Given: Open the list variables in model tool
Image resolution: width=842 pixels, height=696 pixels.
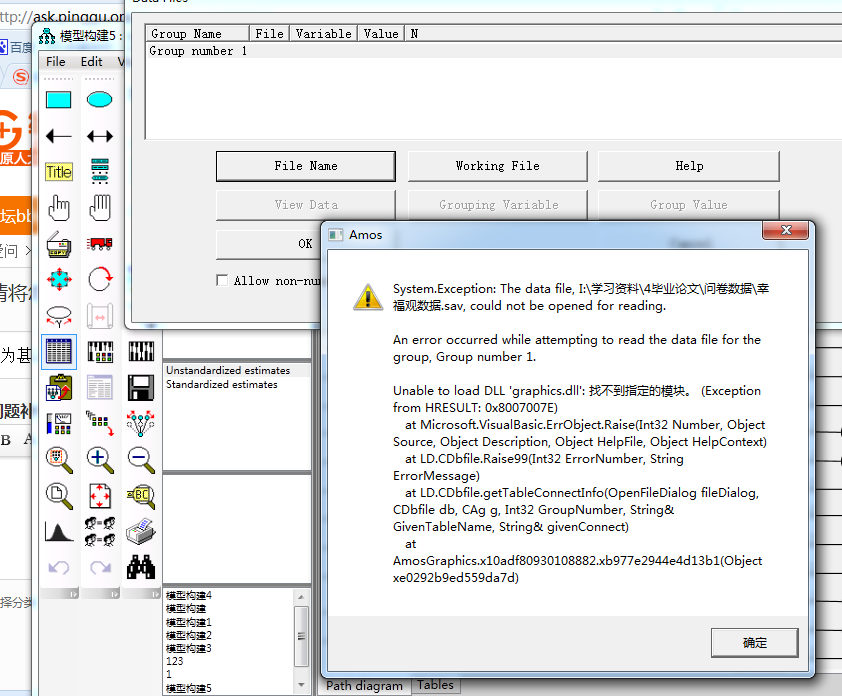Looking at the screenshot, I should click(x=99, y=172).
